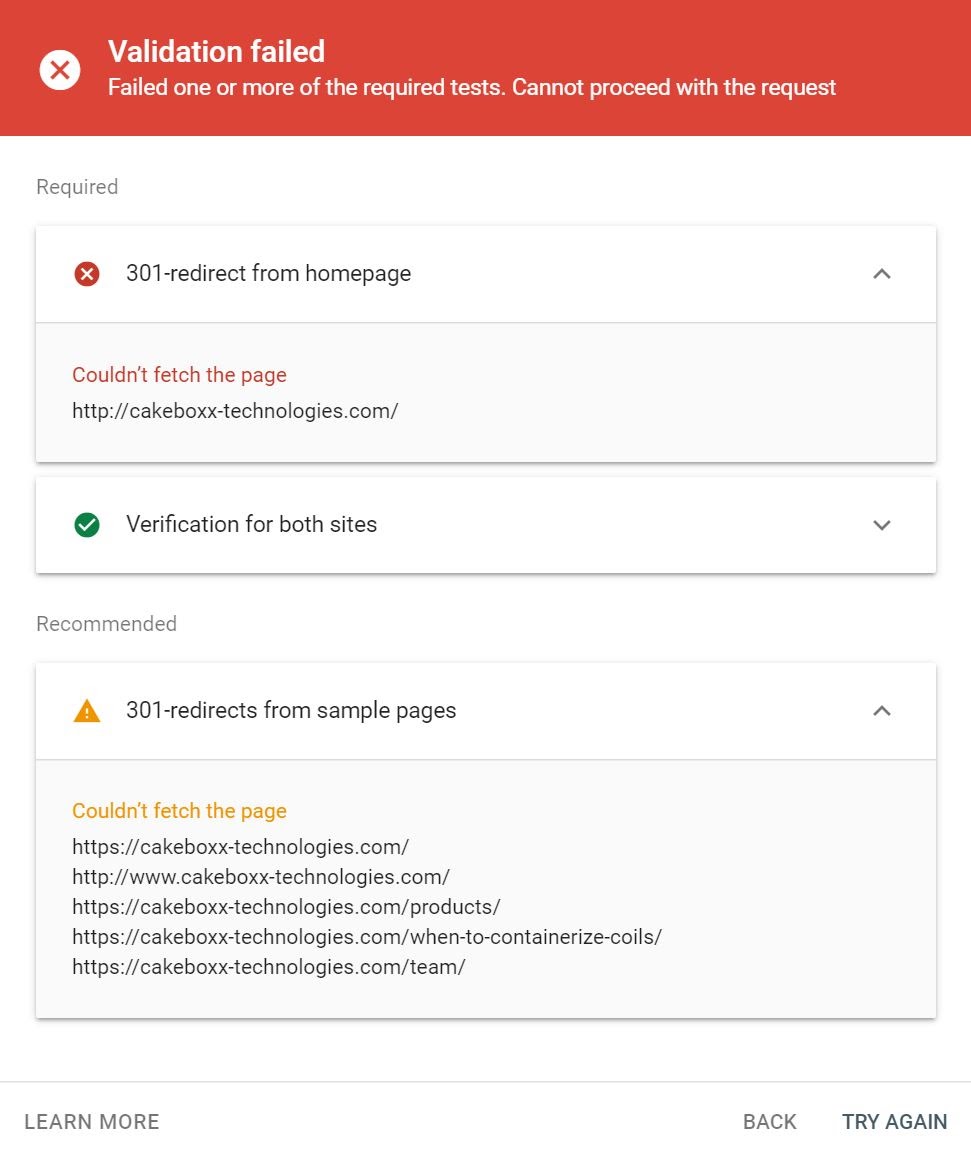
Task: Click the cakeboxx-technologies.com/products/ URL
Action: (286, 907)
